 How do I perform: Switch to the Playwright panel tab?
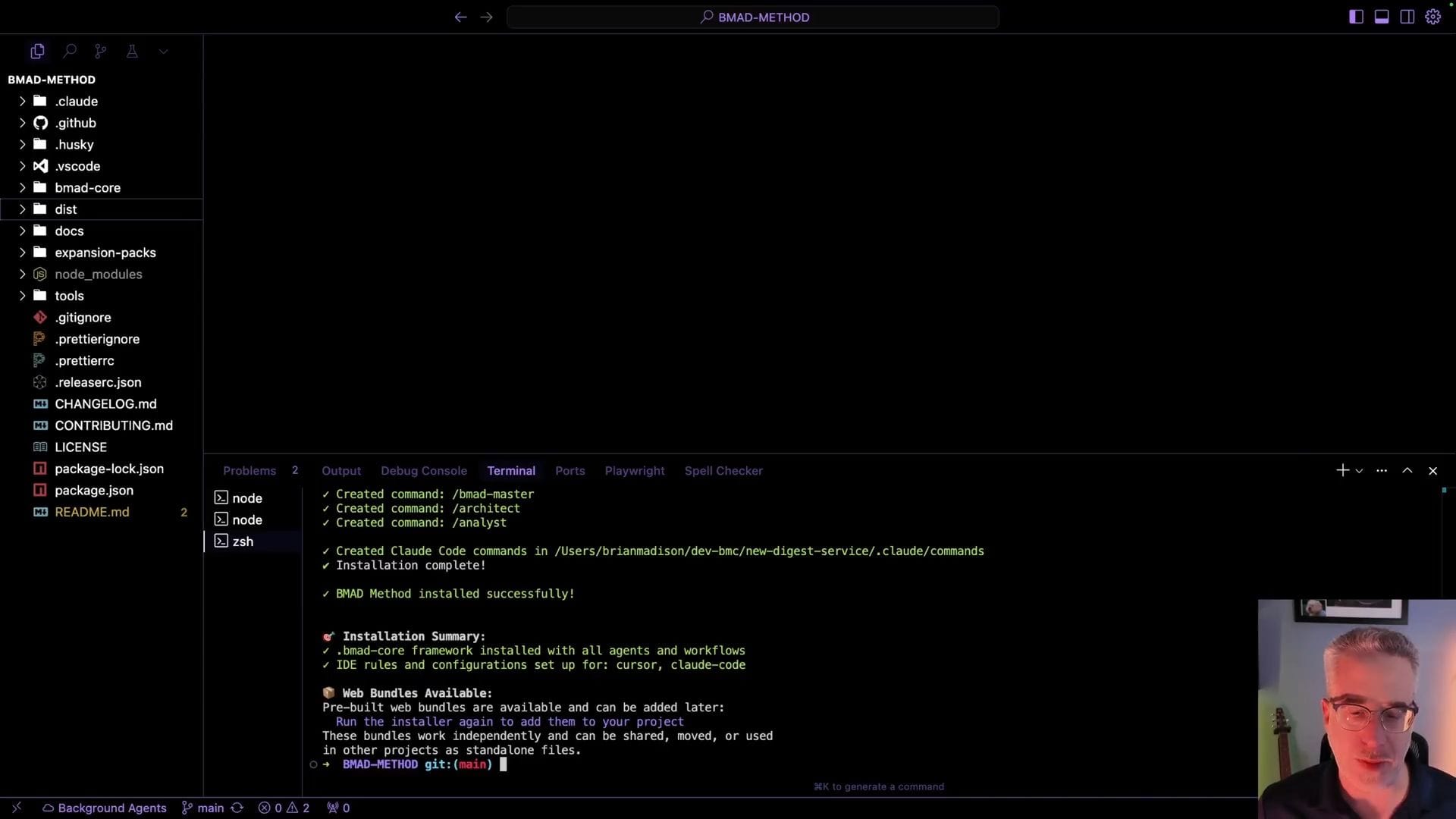pyautogui.click(x=634, y=470)
